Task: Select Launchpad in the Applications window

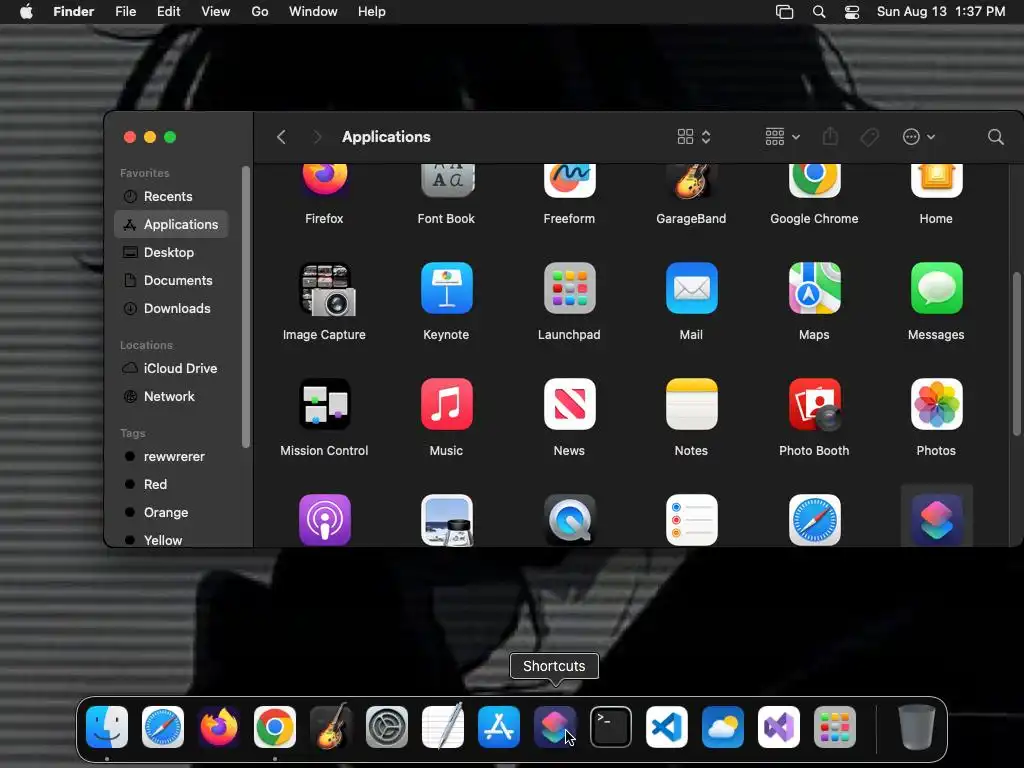Action: click(x=569, y=288)
